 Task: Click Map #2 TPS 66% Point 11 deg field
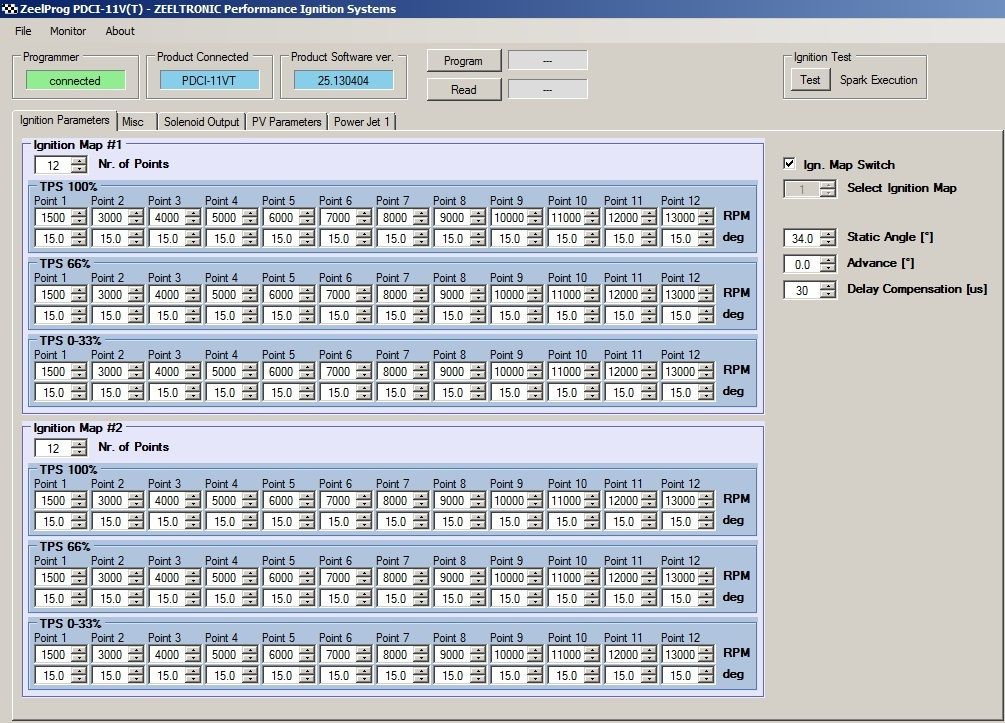coord(623,599)
